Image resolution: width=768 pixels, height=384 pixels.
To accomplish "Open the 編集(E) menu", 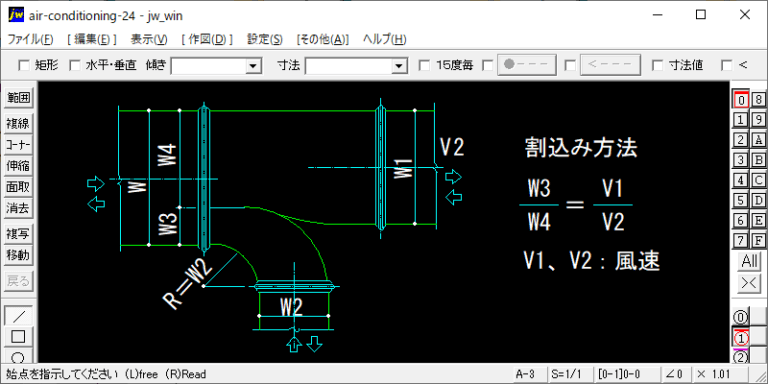I will [92, 39].
